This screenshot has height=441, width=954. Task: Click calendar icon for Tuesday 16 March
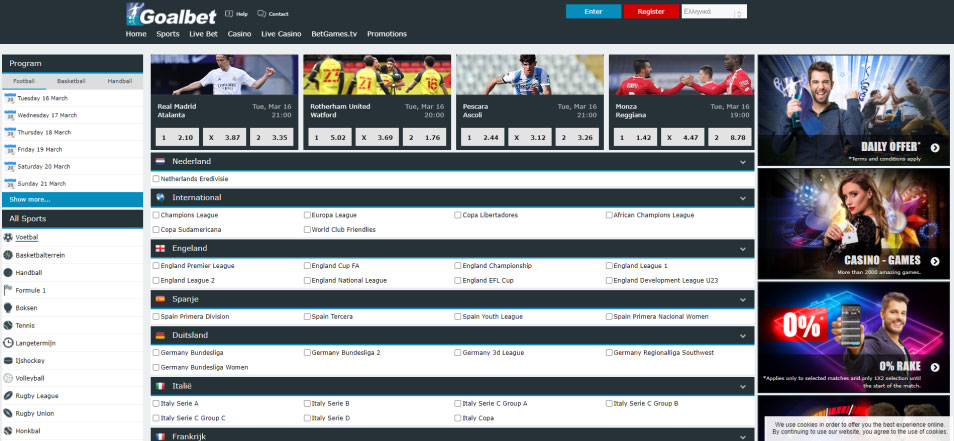pos(9,98)
